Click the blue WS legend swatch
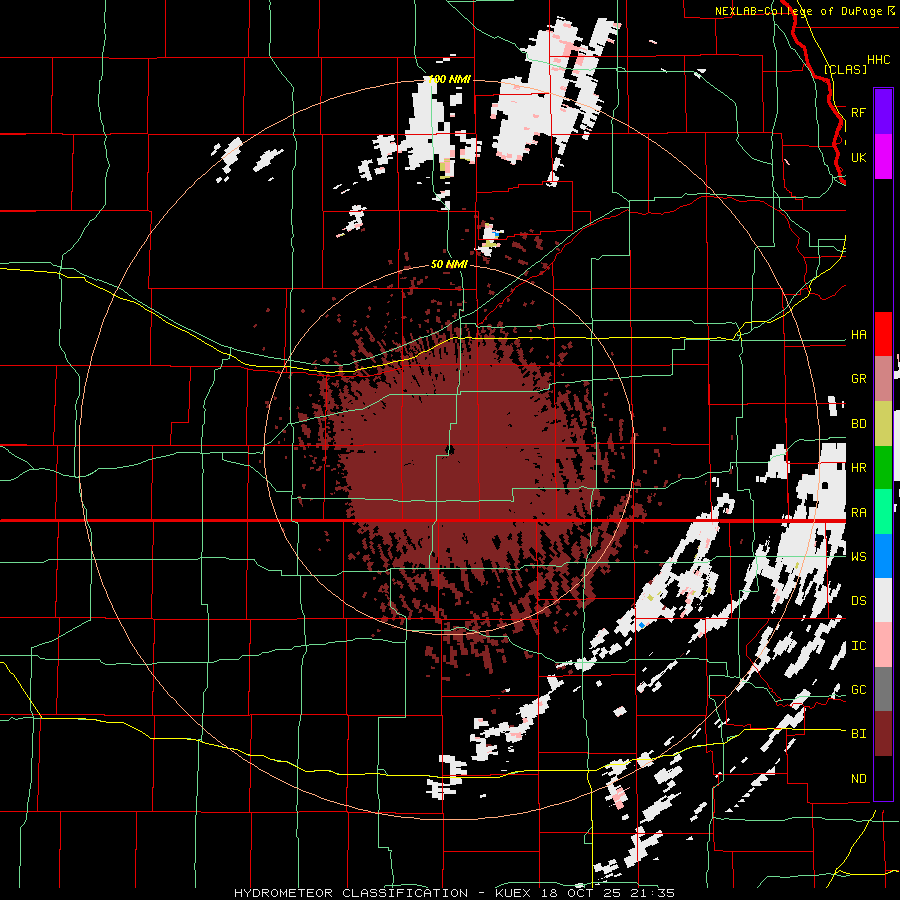900x900 pixels. (883, 556)
